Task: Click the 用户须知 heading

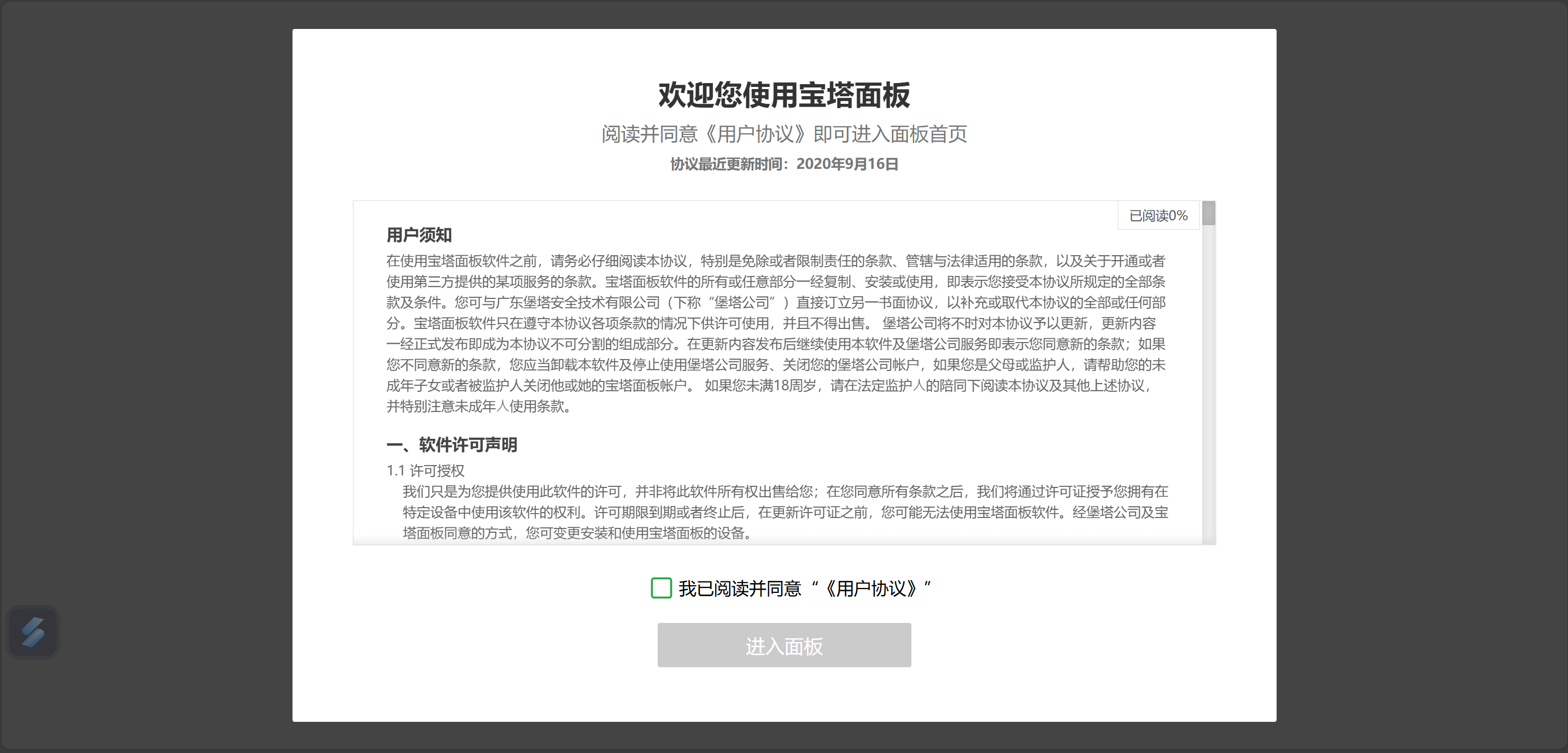Action: click(x=419, y=235)
